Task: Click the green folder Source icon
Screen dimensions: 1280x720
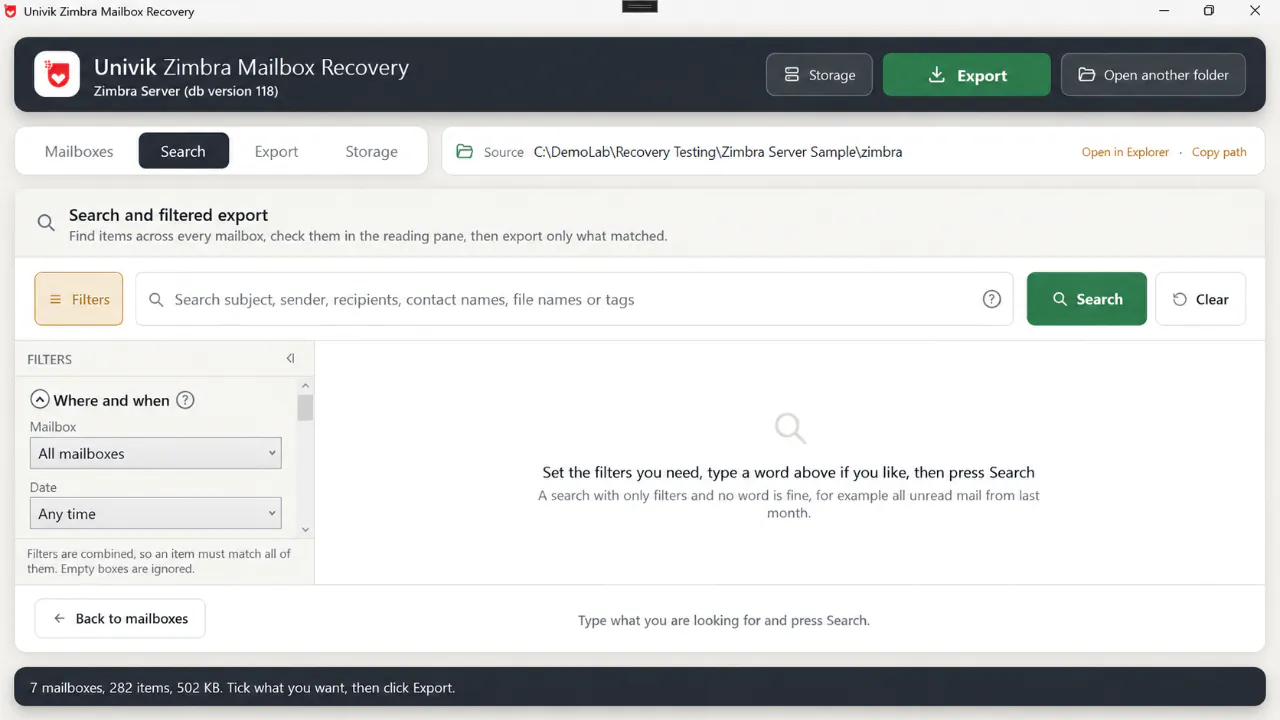Action: pyautogui.click(x=464, y=152)
